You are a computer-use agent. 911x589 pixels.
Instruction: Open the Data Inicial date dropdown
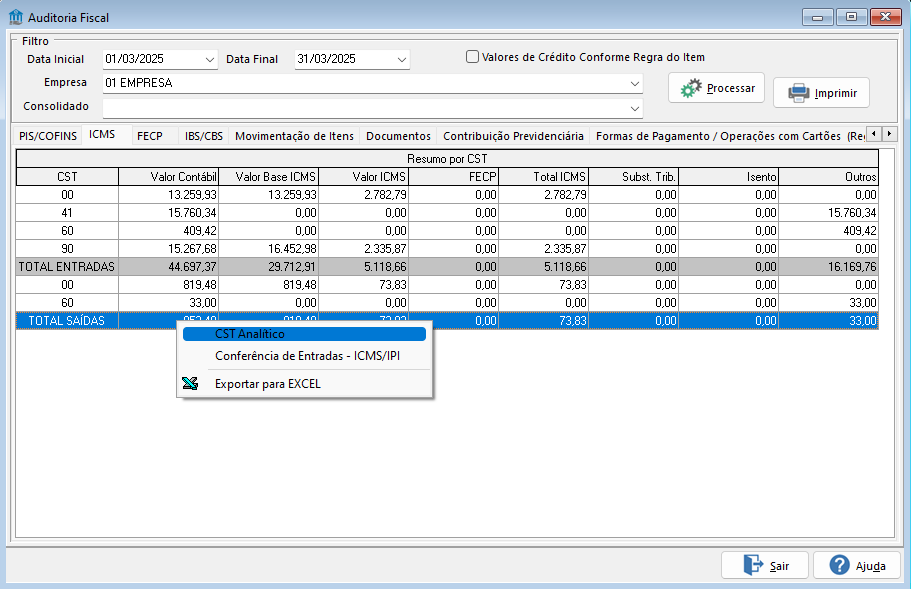click(x=210, y=59)
